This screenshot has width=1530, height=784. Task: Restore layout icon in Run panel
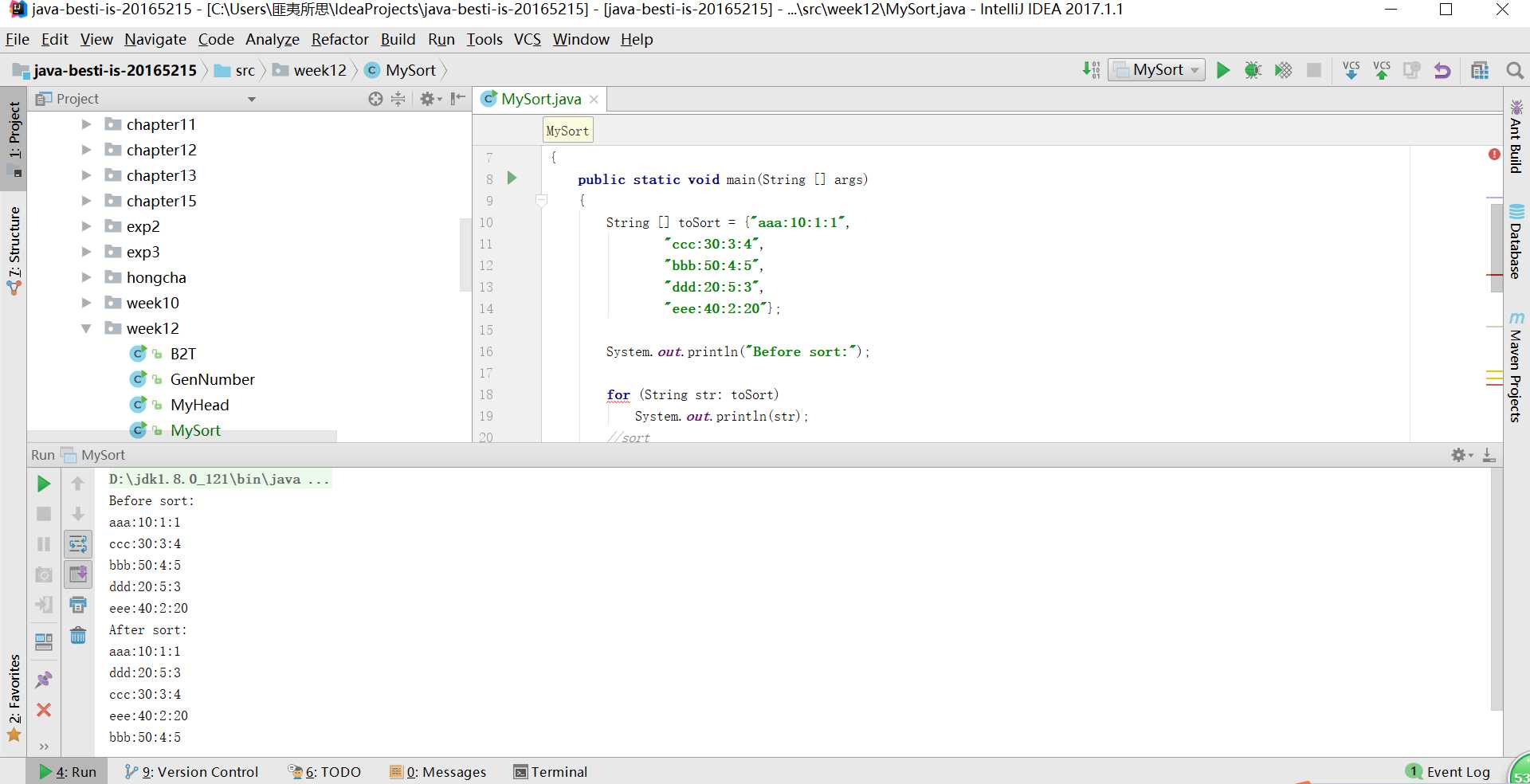click(44, 641)
